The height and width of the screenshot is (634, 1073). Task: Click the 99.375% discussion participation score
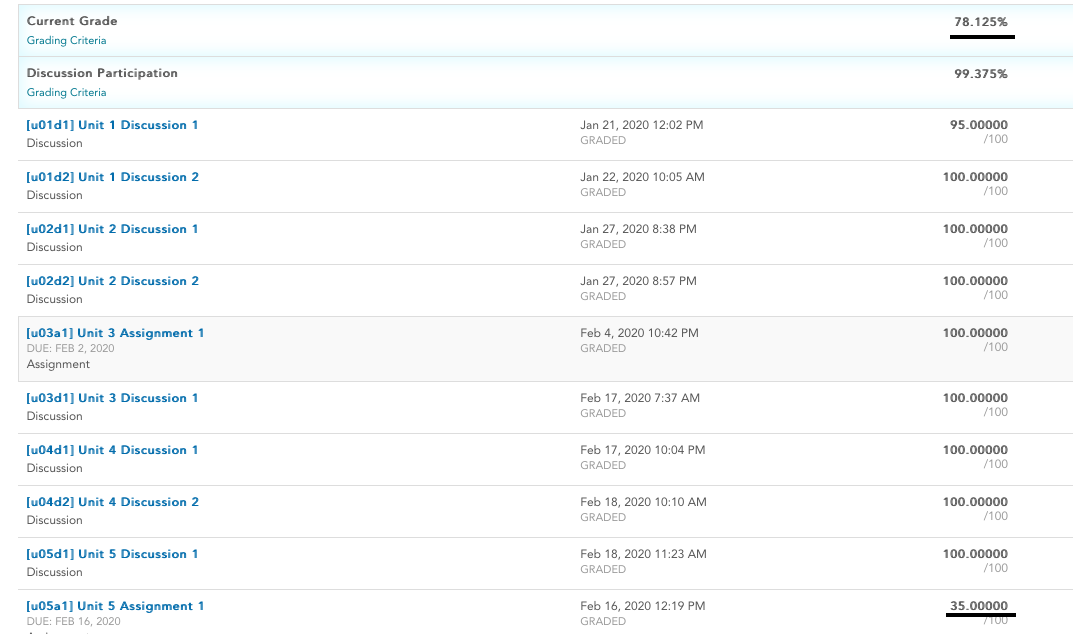[981, 74]
